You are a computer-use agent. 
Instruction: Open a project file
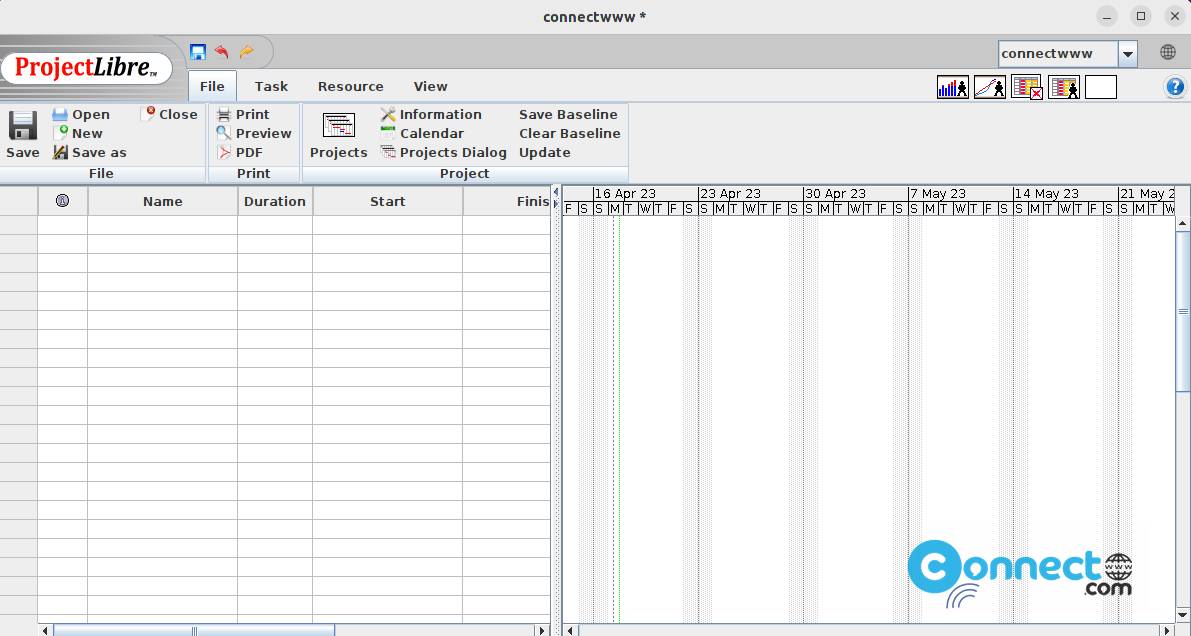pyautogui.click(x=81, y=114)
